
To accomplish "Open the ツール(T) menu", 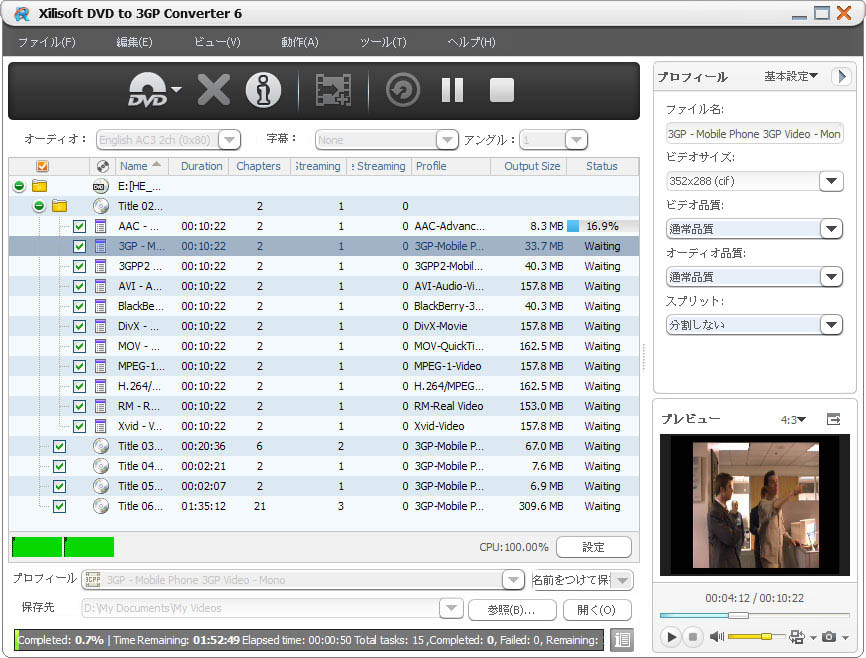I will [x=382, y=42].
